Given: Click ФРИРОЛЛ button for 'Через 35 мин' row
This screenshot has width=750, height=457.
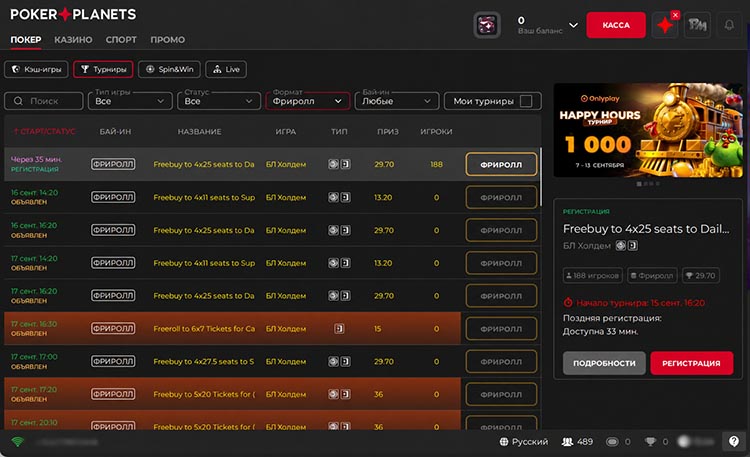Looking at the screenshot, I should pyautogui.click(x=501, y=164).
